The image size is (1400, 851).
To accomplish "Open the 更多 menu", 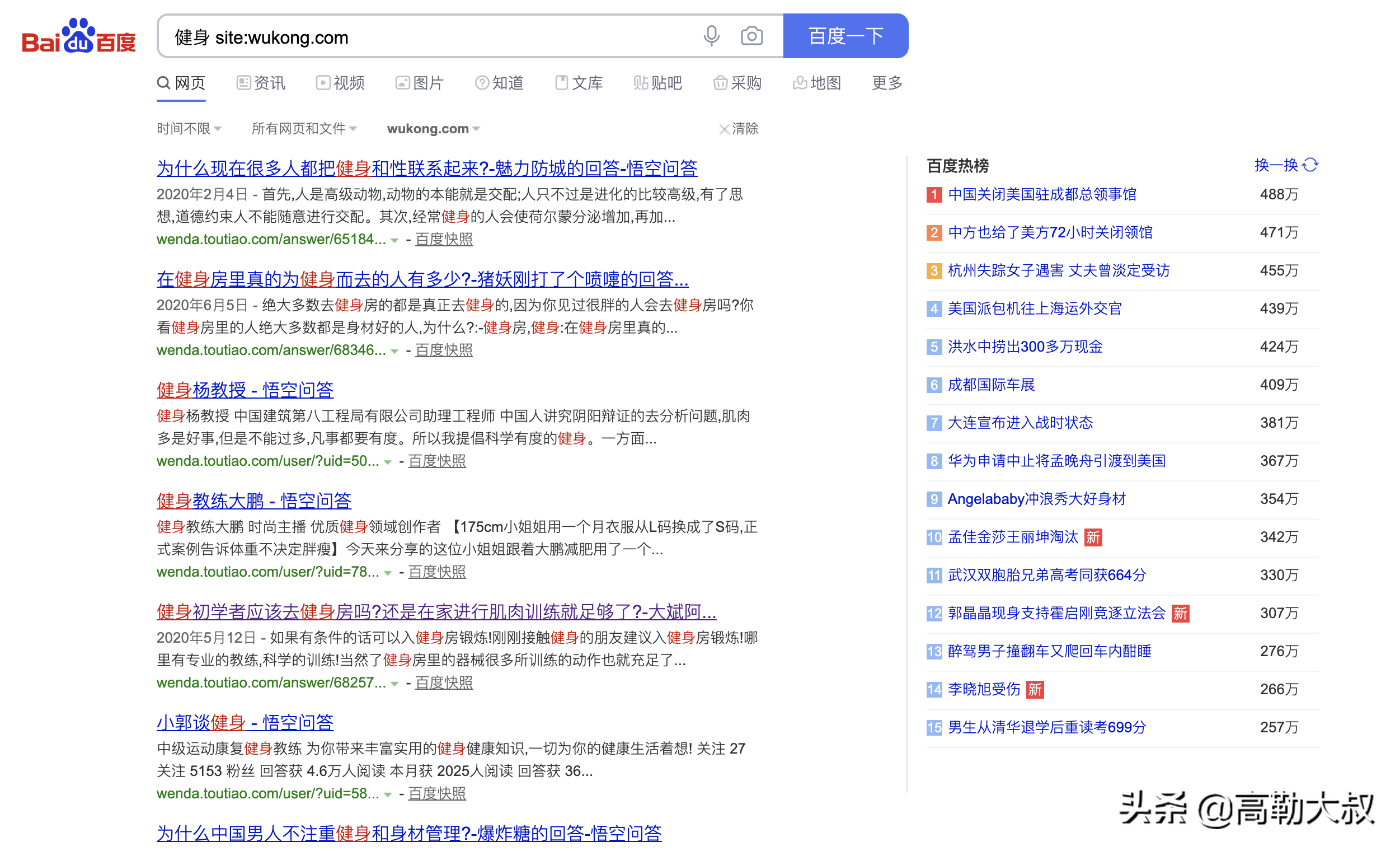I will coord(887,83).
